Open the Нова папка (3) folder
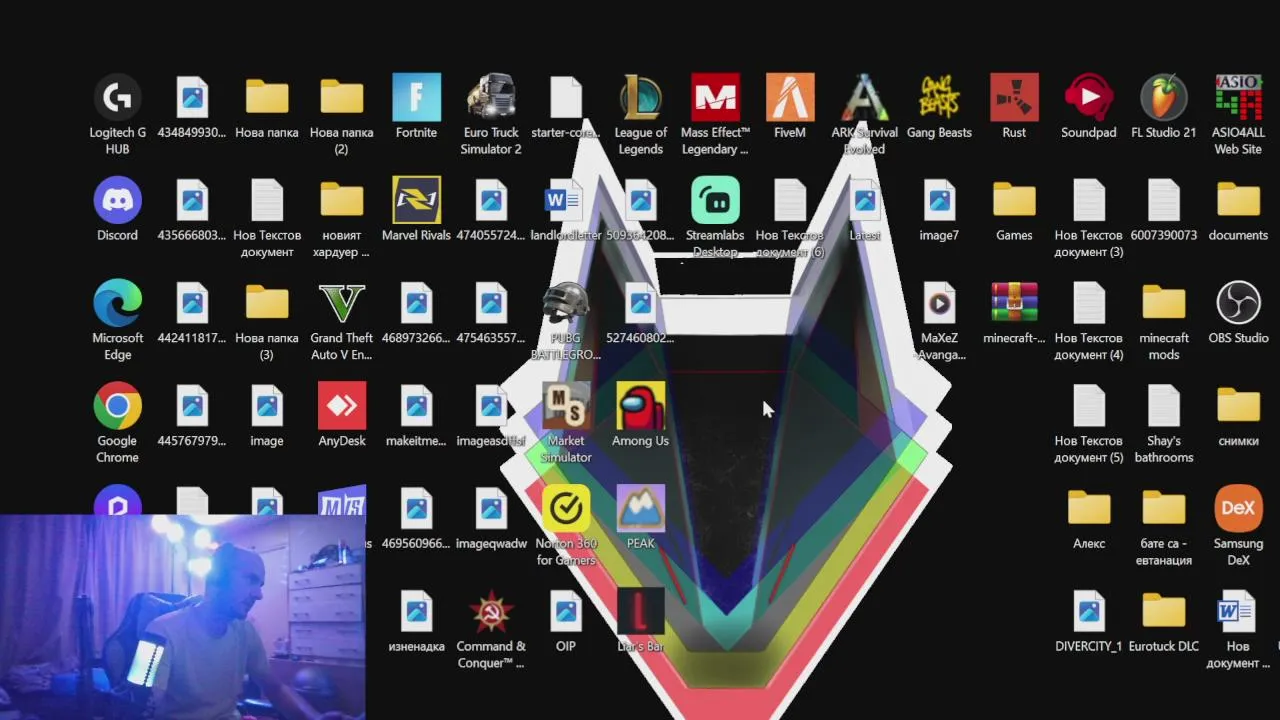This screenshot has width=1280, height=720. click(x=267, y=320)
